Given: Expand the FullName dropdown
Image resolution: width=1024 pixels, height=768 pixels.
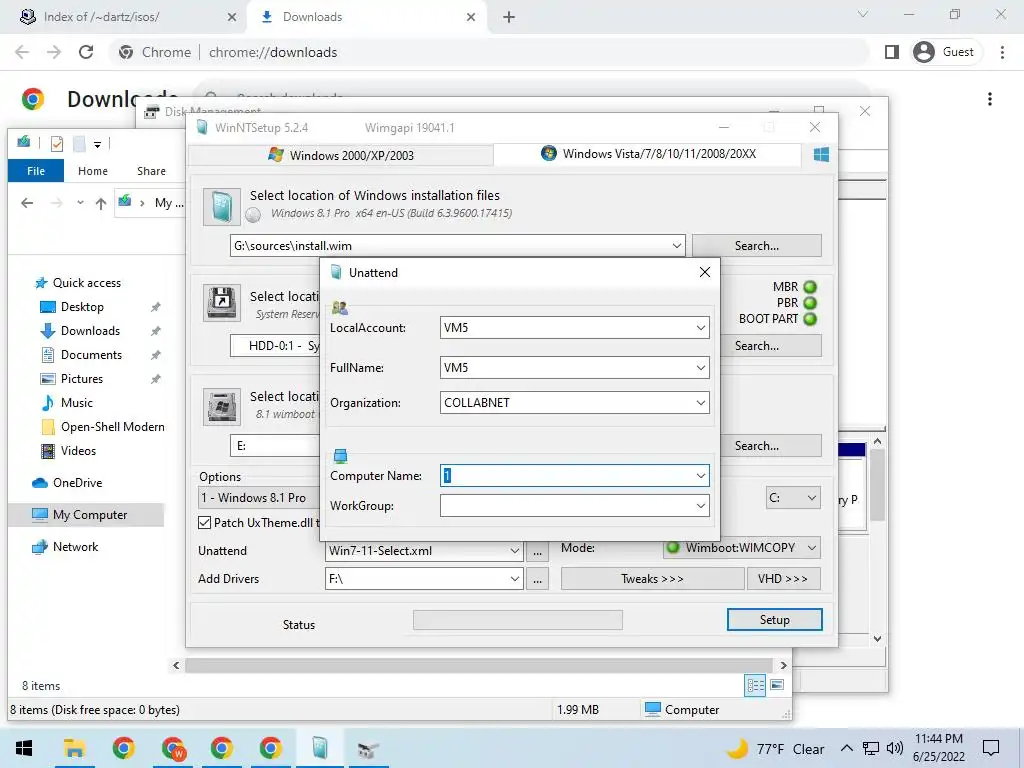Looking at the screenshot, I should pos(701,368).
